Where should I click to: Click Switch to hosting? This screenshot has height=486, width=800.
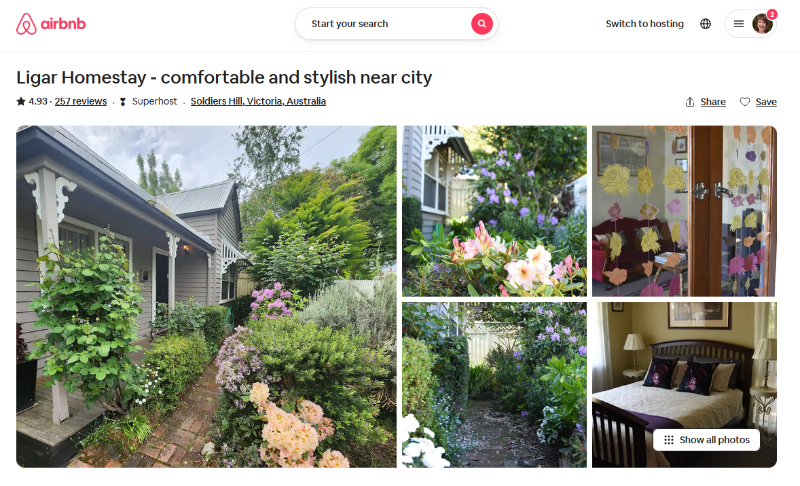pyautogui.click(x=644, y=23)
